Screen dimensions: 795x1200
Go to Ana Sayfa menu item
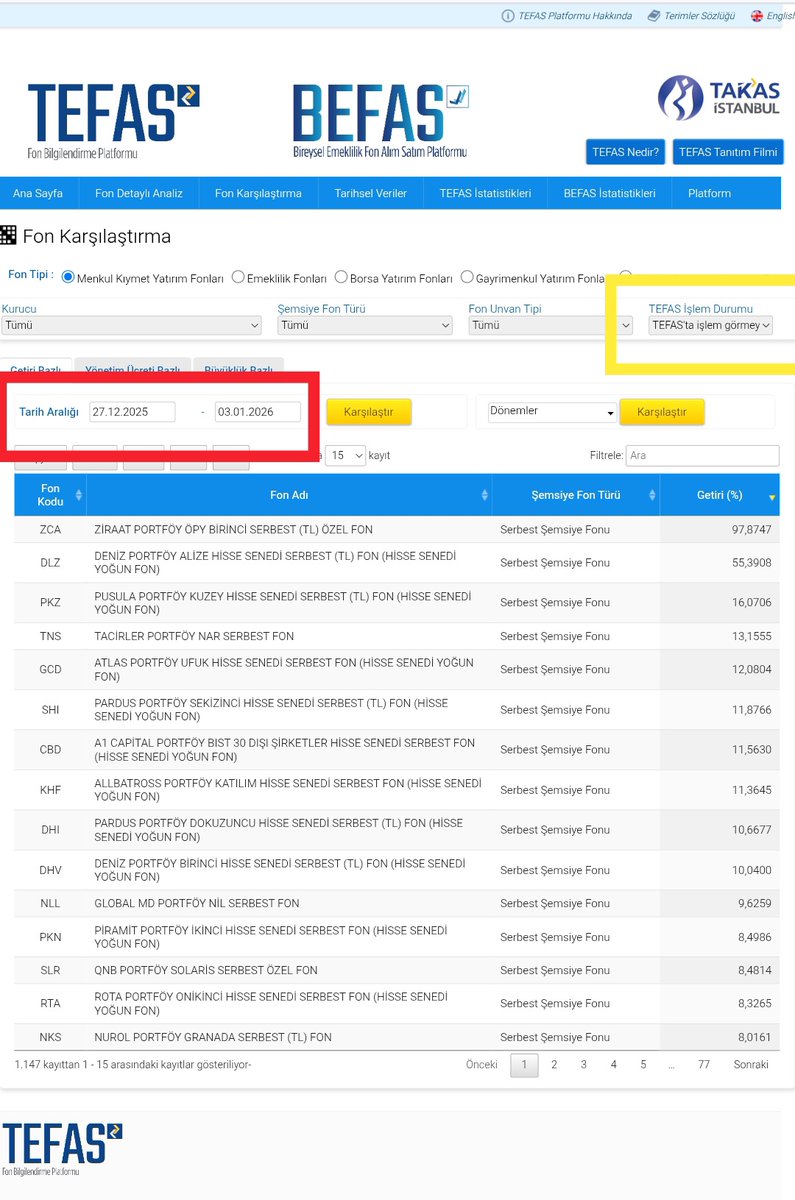[x=38, y=193]
